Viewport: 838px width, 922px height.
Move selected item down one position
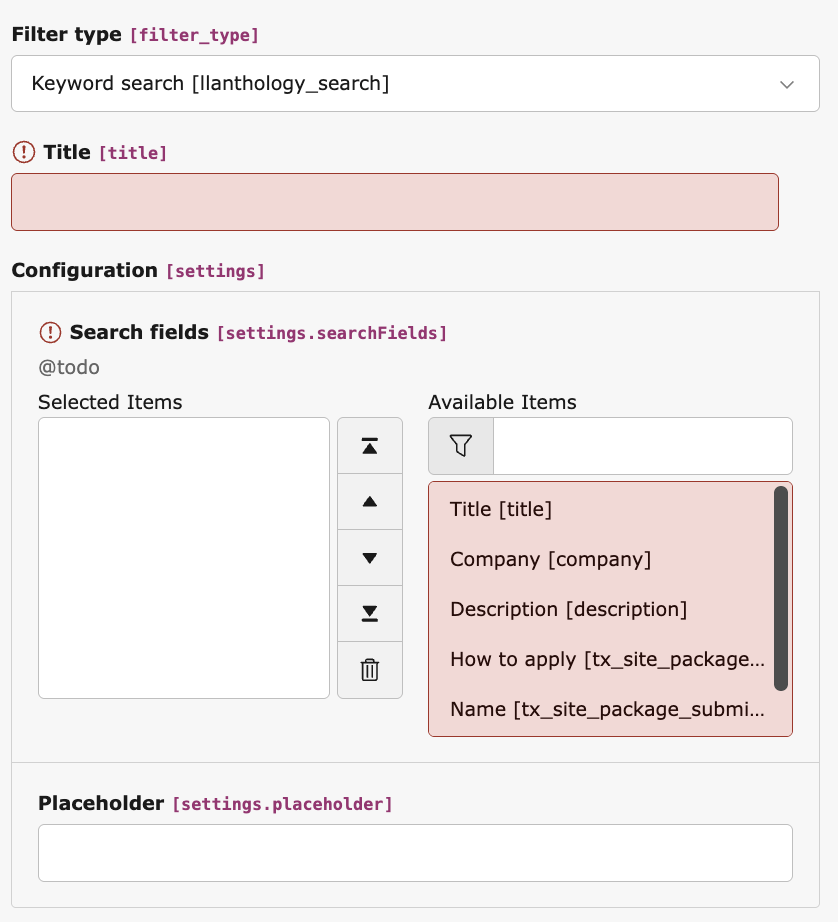tap(369, 557)
